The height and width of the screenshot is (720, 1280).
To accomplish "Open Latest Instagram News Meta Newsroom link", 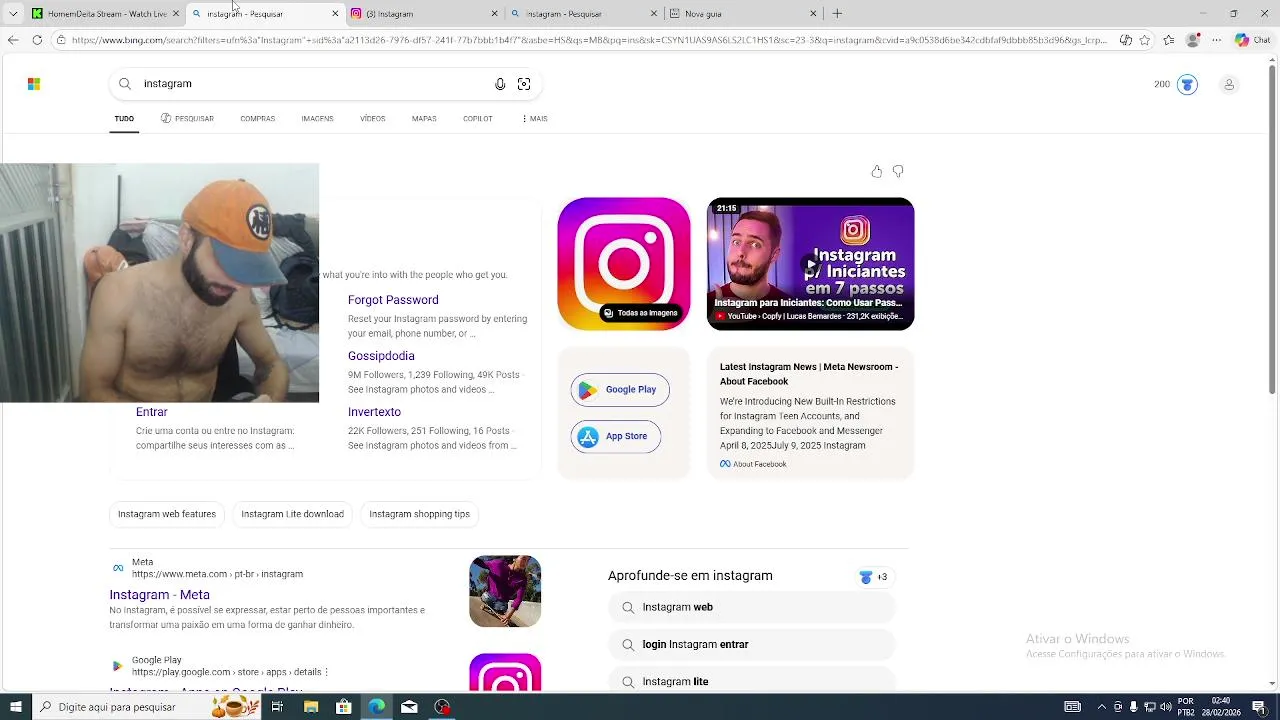I will pyautogui.click(x=809, y=374).
